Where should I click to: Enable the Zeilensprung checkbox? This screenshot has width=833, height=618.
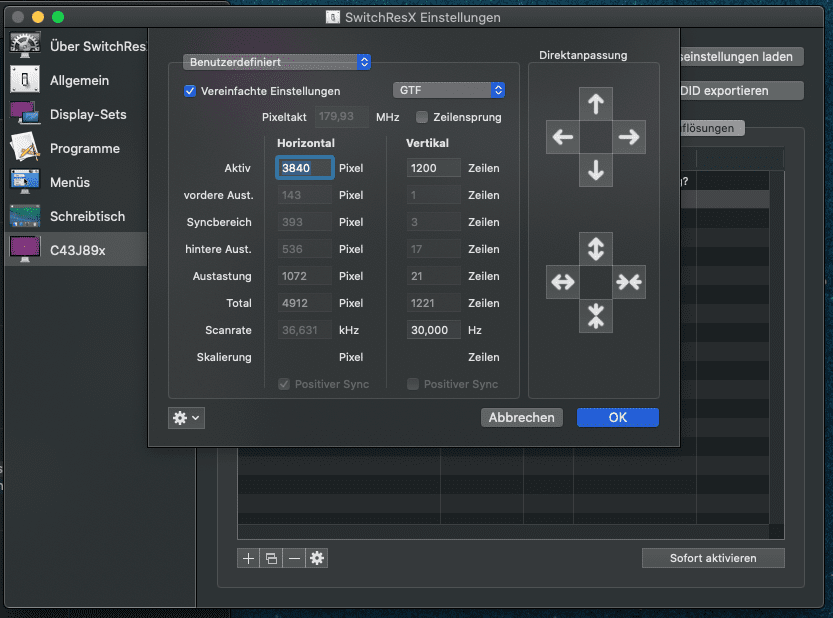(x=422, y=117)
